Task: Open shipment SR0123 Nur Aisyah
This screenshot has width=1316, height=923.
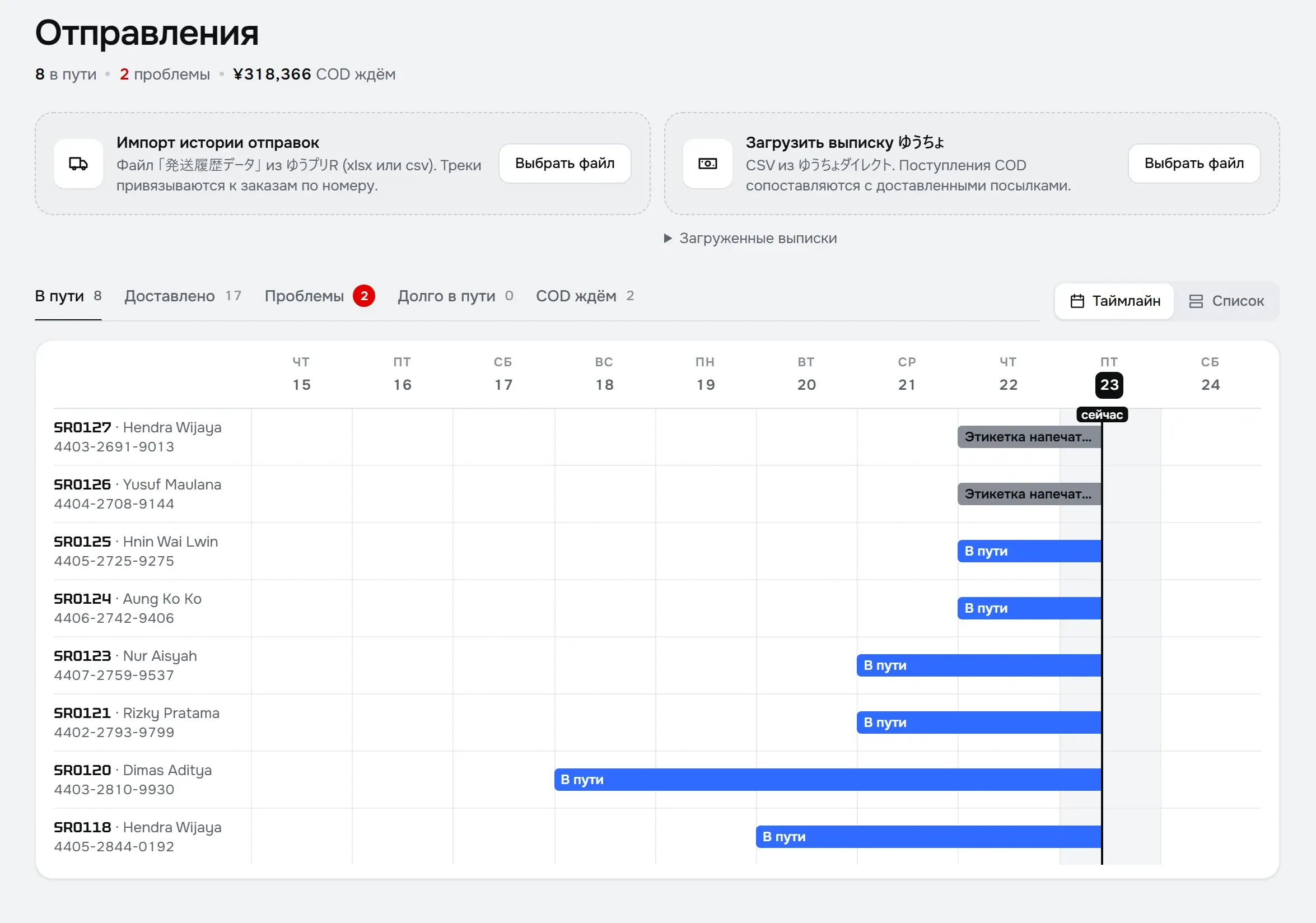Action: click(x=125, y=656)
